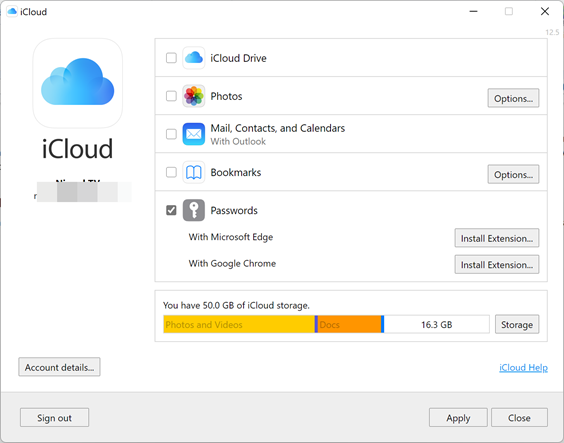This screenshot has height=443, width=564.
Task: Minimize the iCloud window
Action: pyautogui.click(x=473, y=12)
